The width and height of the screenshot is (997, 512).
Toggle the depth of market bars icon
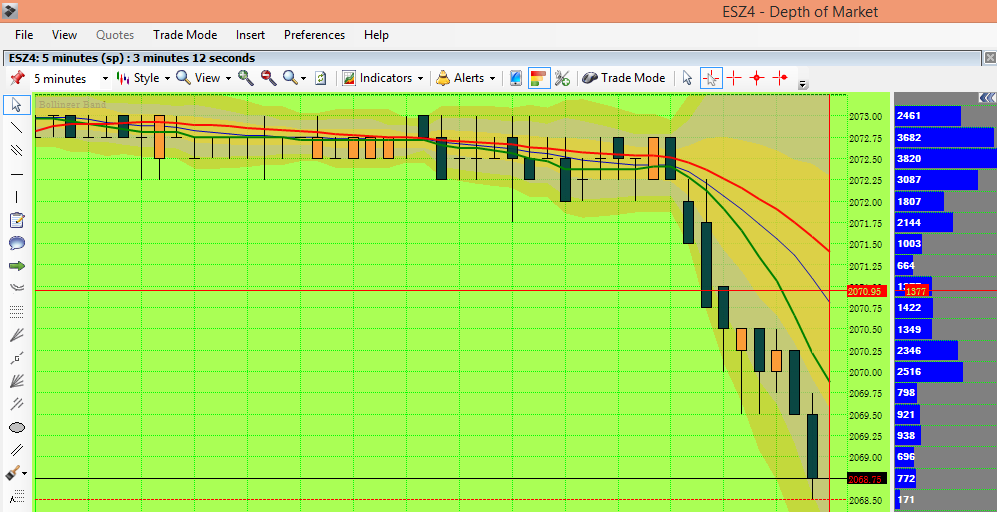coord(539,78)
